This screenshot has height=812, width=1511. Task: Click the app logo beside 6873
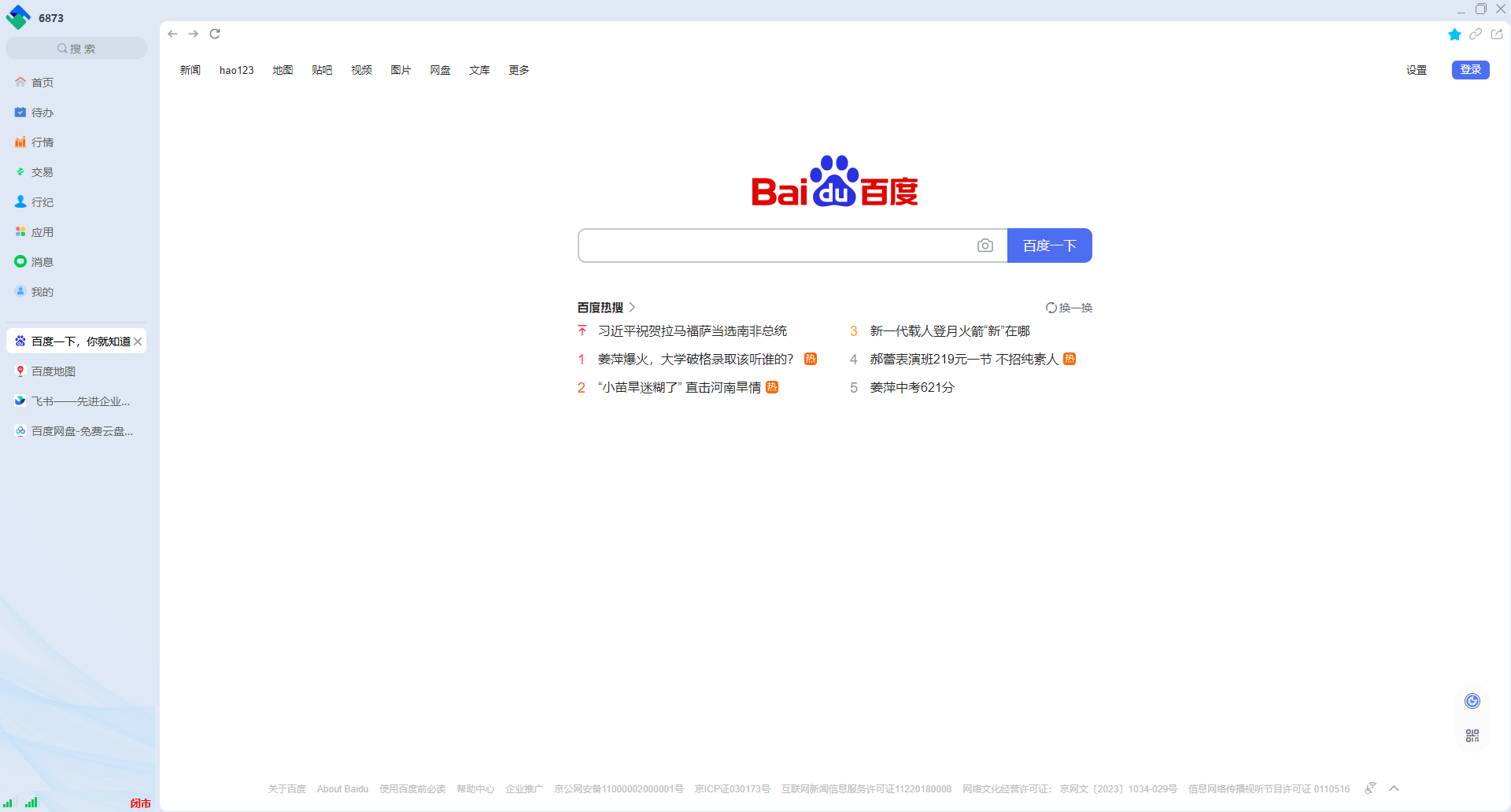pos(18,17)
